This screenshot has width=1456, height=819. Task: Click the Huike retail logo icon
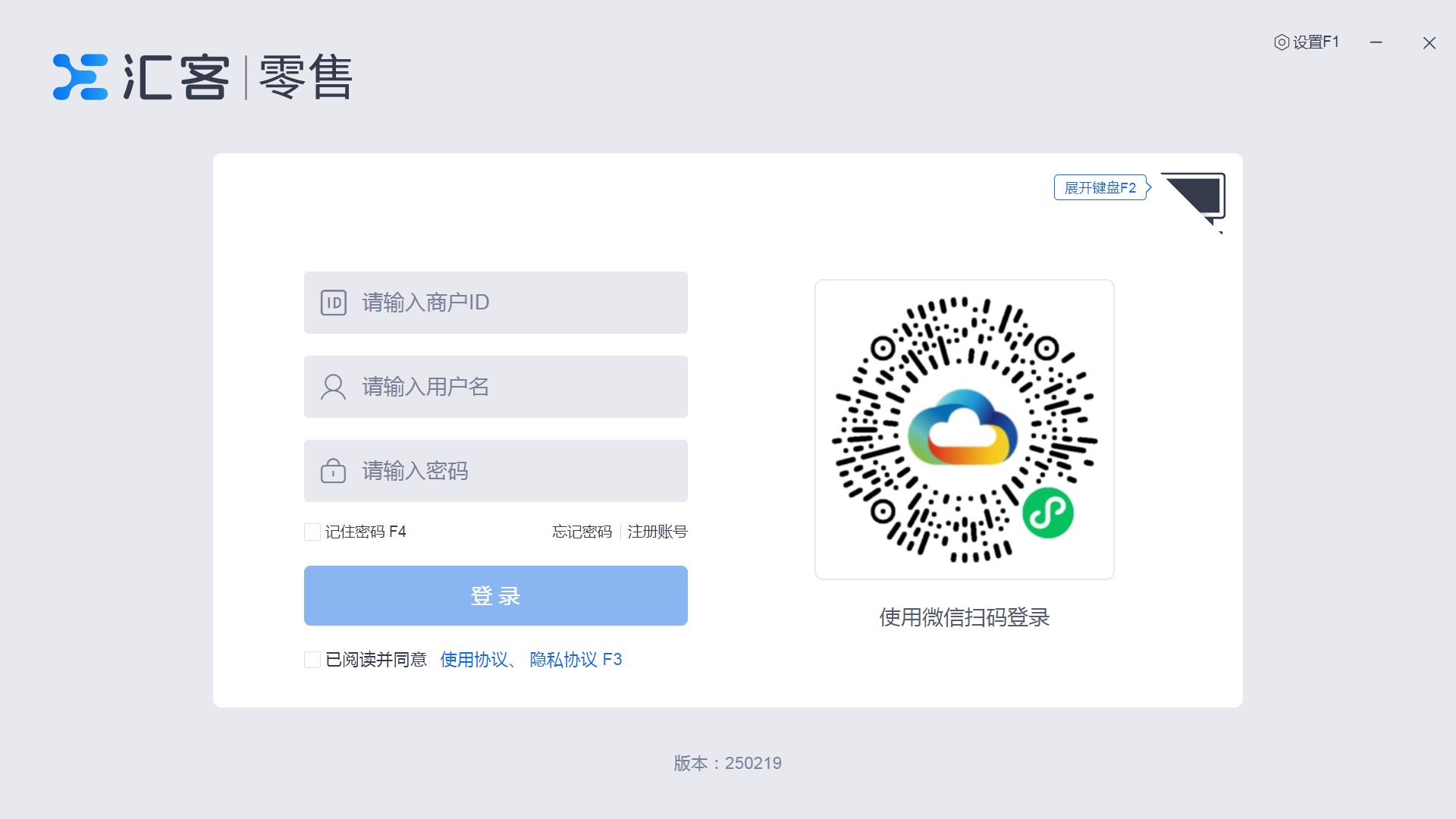[80, 77]
